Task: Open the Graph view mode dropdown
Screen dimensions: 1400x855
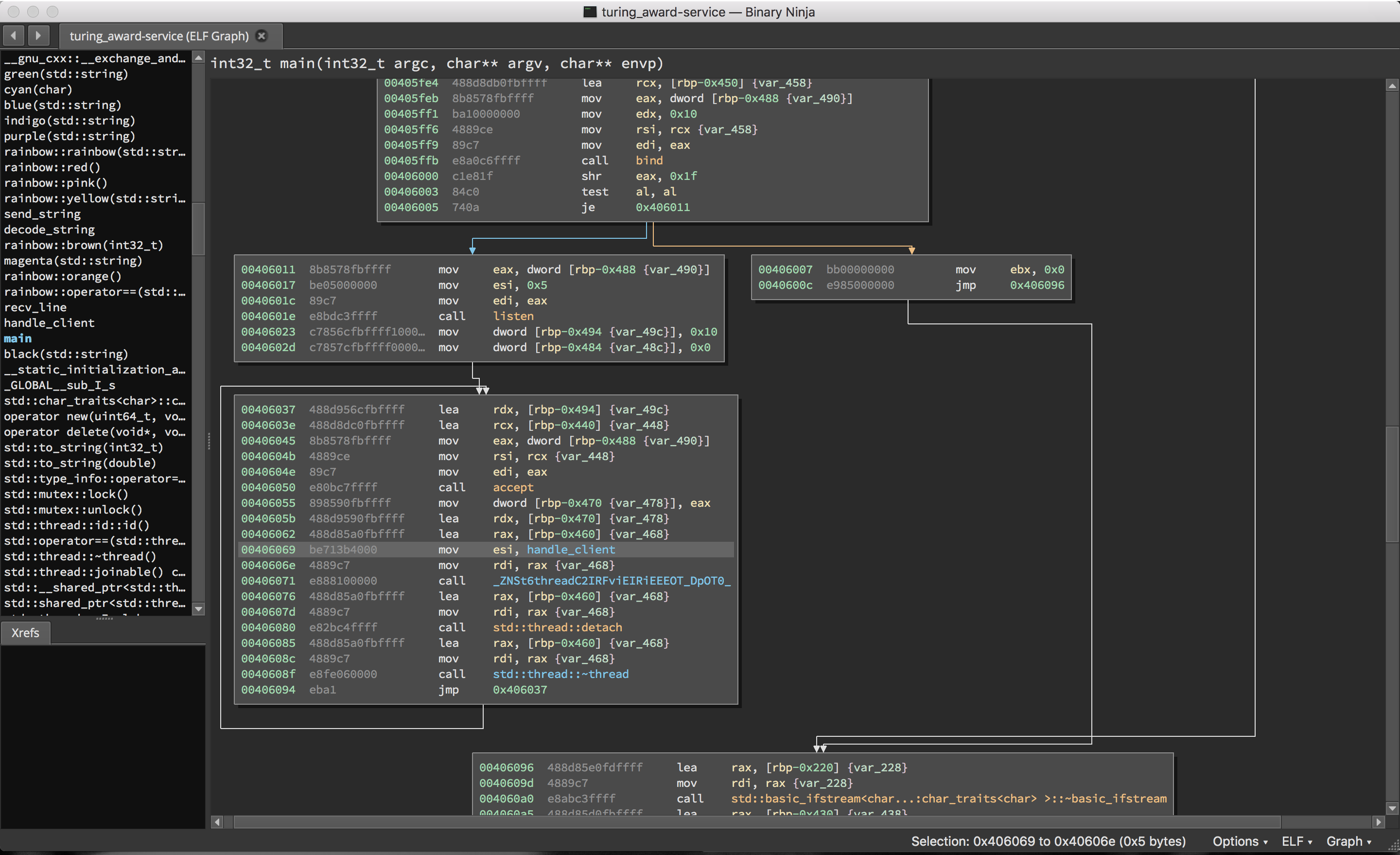Action: (1348, 841)
